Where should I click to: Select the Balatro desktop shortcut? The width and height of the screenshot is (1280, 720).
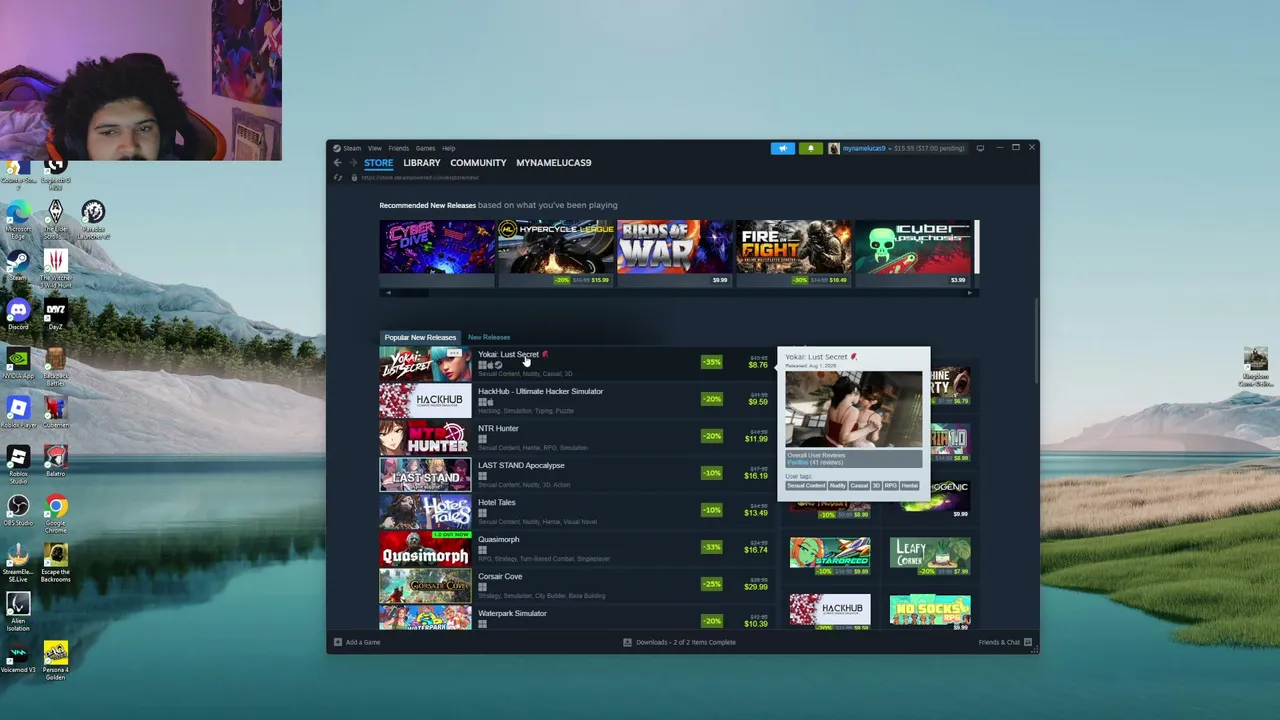pyautogui.click(x=55, y=461)
